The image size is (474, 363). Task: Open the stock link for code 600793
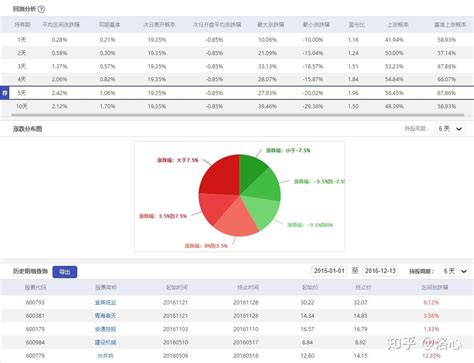[x=105, y=303]
